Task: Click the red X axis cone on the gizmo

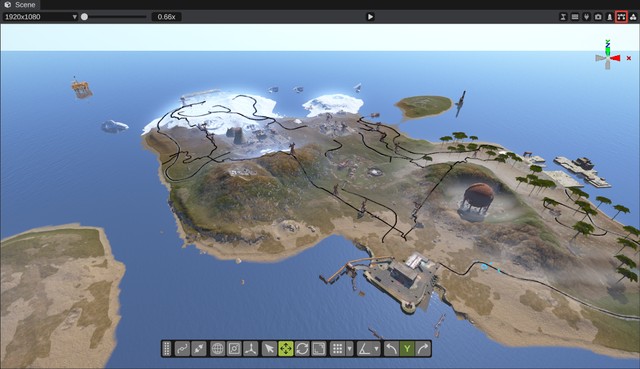Action: (x=616, y=58)
